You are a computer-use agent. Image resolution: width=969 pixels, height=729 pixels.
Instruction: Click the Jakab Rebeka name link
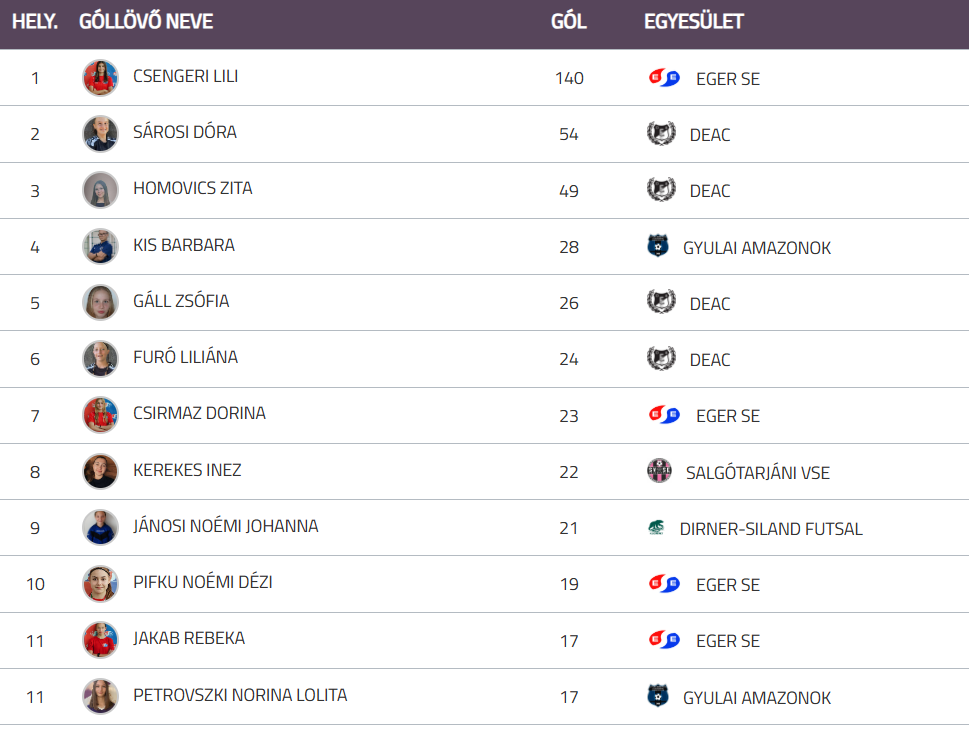pos(188,638)
